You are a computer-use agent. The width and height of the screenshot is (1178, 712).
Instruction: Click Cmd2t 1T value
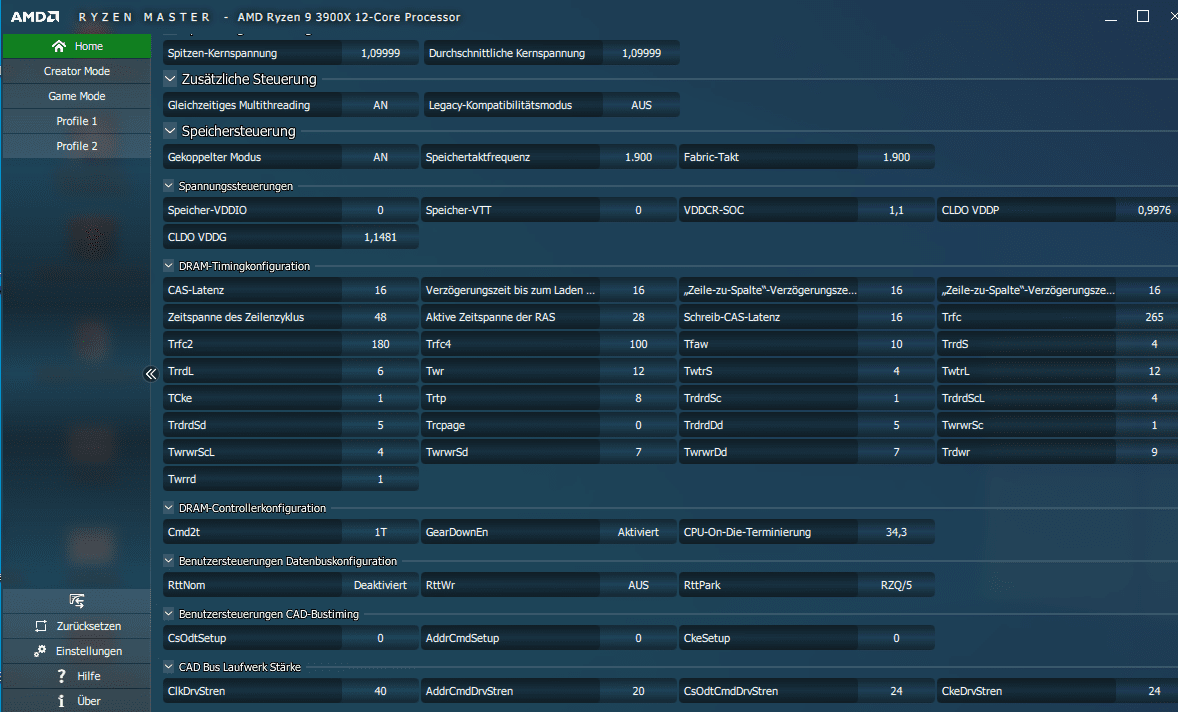pos(380,532)
